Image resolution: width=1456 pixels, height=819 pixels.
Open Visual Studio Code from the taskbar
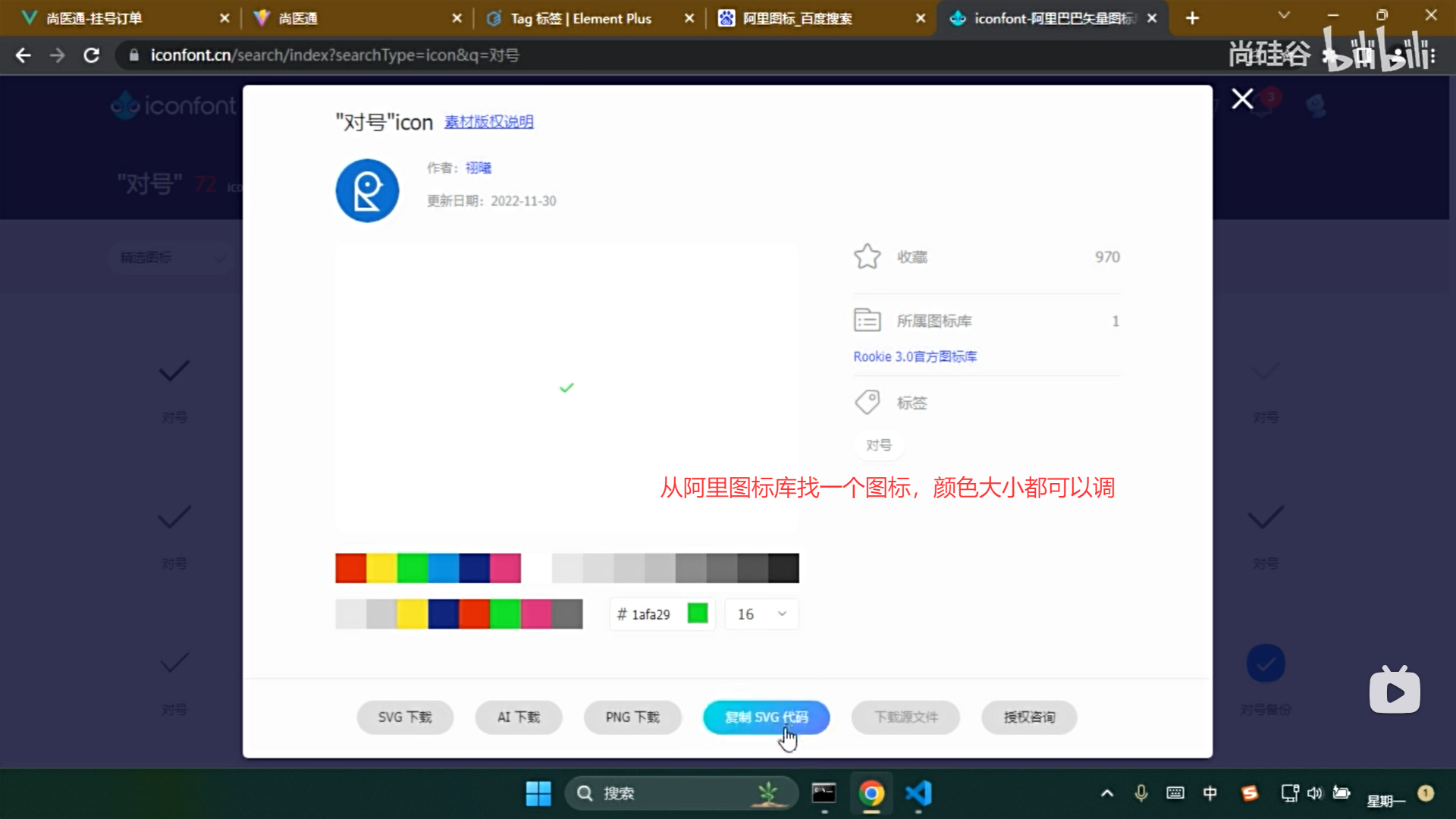click(x=918, y=793)
